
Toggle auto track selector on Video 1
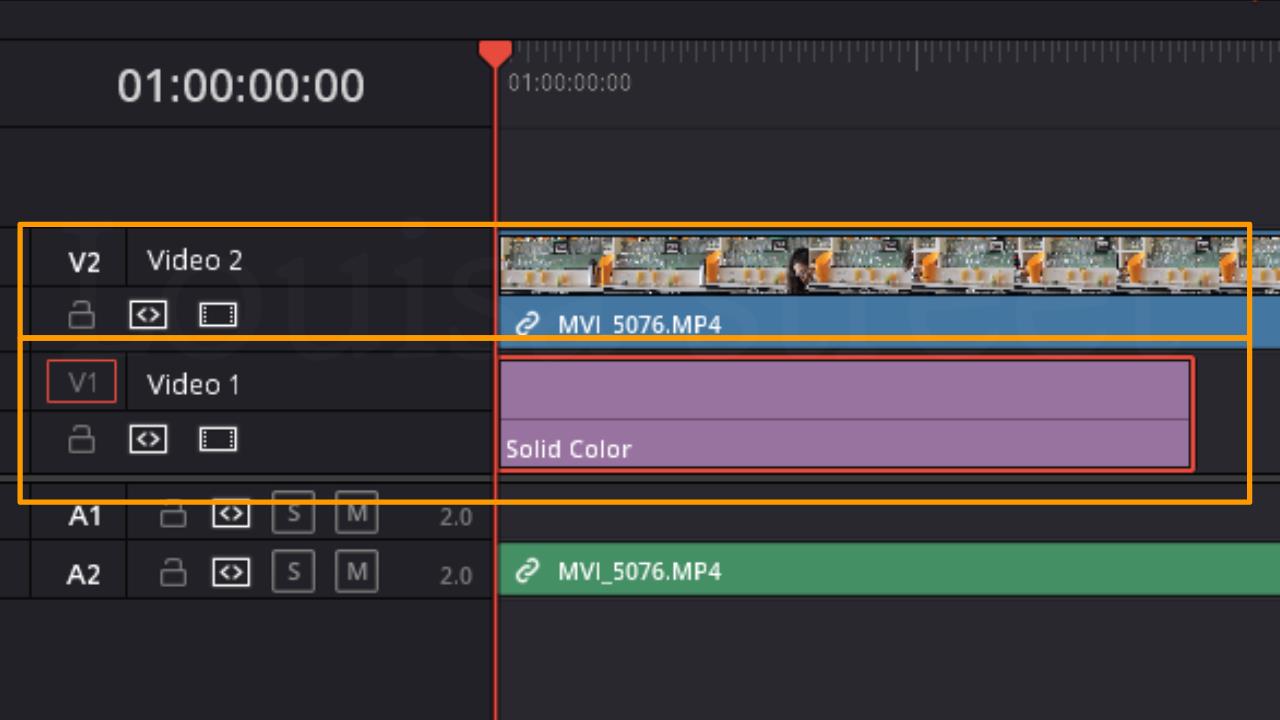148,439
